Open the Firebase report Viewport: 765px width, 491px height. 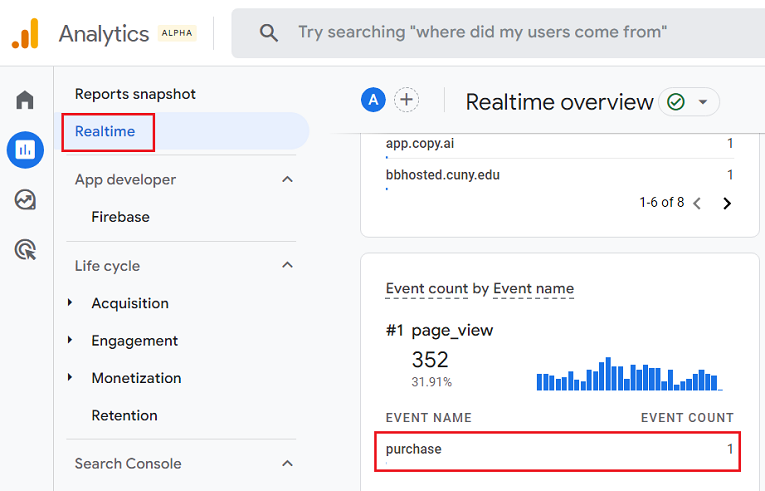click(121, 217)
